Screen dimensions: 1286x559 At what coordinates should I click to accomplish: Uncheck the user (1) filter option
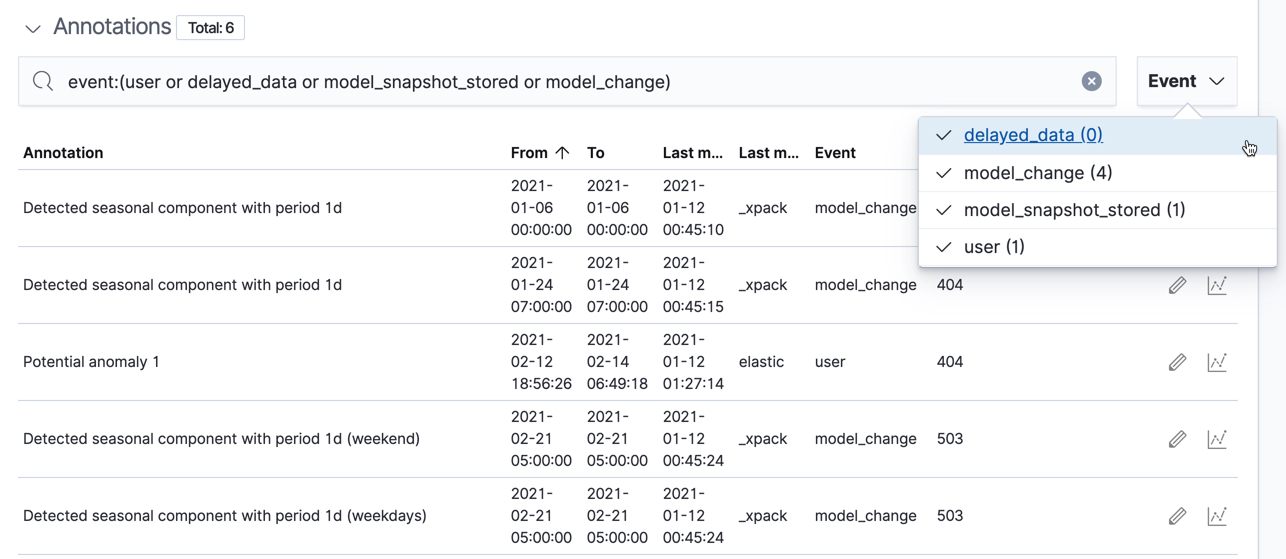[x=993, y=247]
